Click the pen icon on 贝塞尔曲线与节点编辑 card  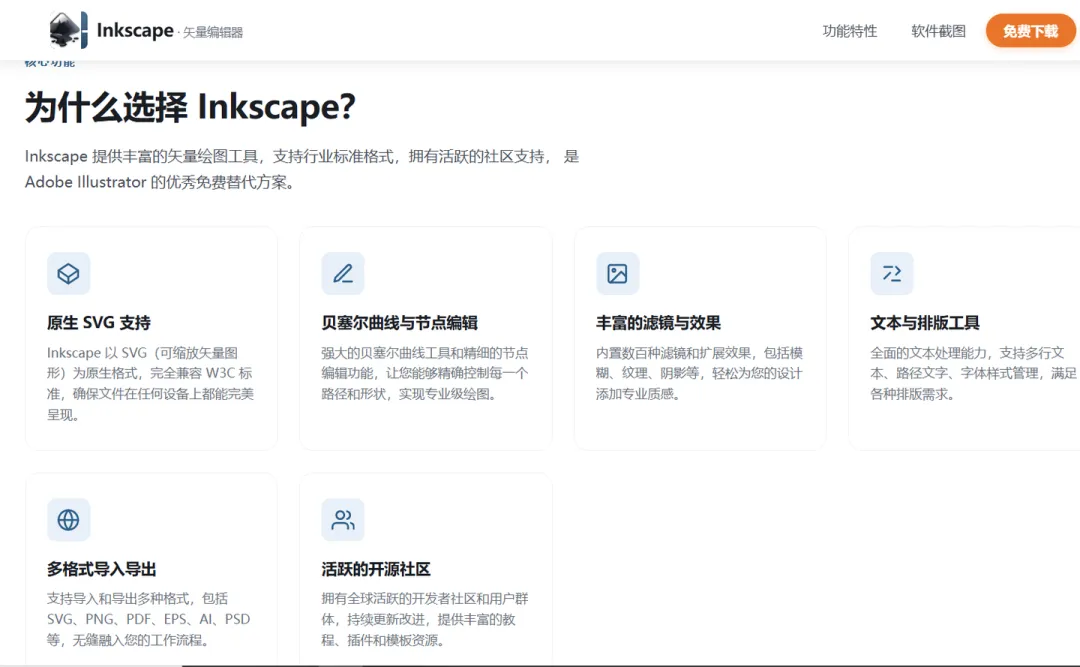click(343, 274)
